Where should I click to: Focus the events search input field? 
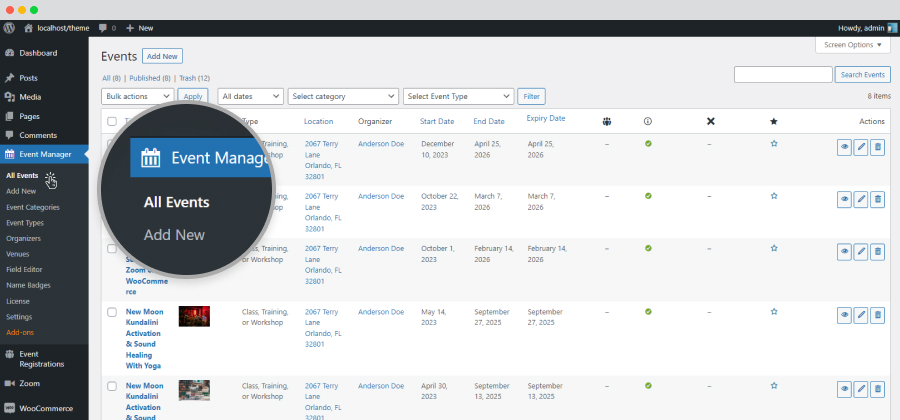coord(783,75)
